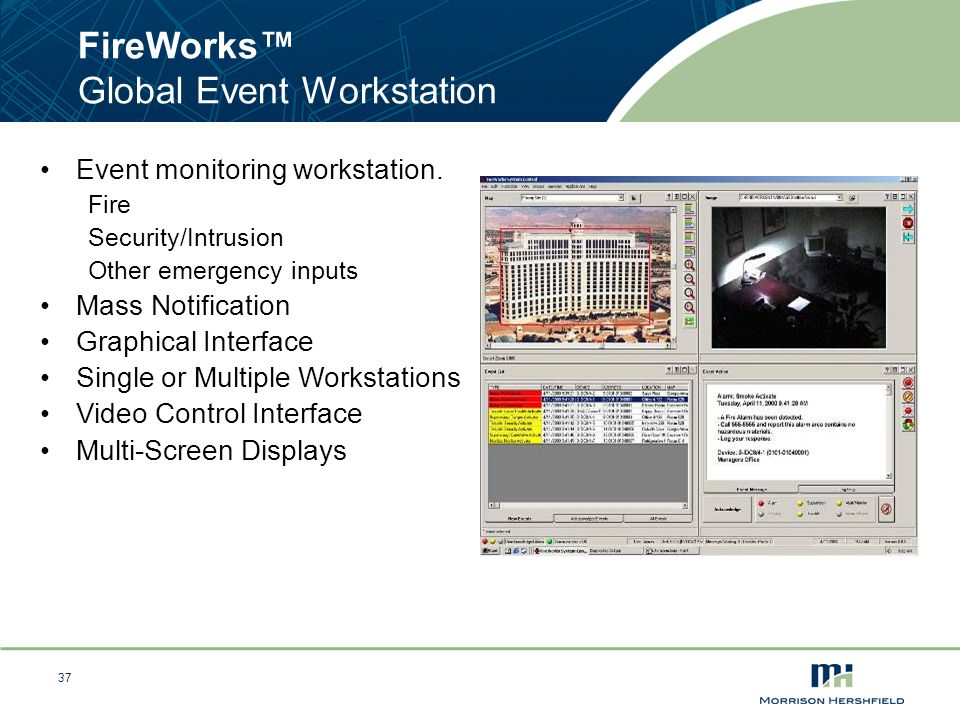Click the green icon below the map magnifiers
Viewport: 960px width, 720px height.
(689, 321)
